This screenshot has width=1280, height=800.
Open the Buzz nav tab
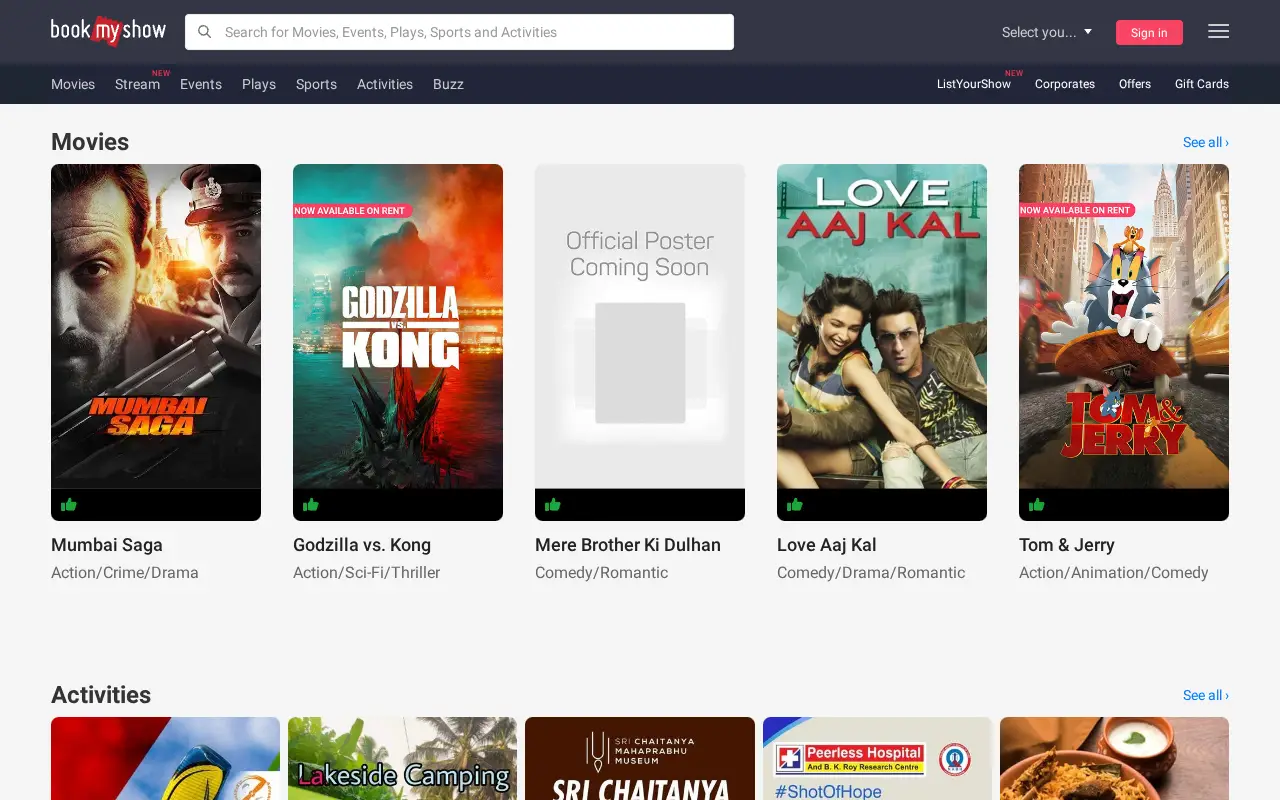tap(448, 84)
